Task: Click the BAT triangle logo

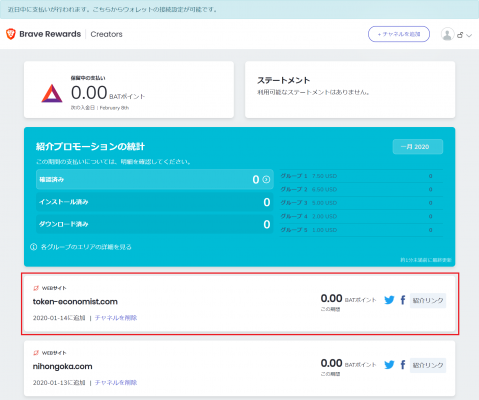Action: 52,93
